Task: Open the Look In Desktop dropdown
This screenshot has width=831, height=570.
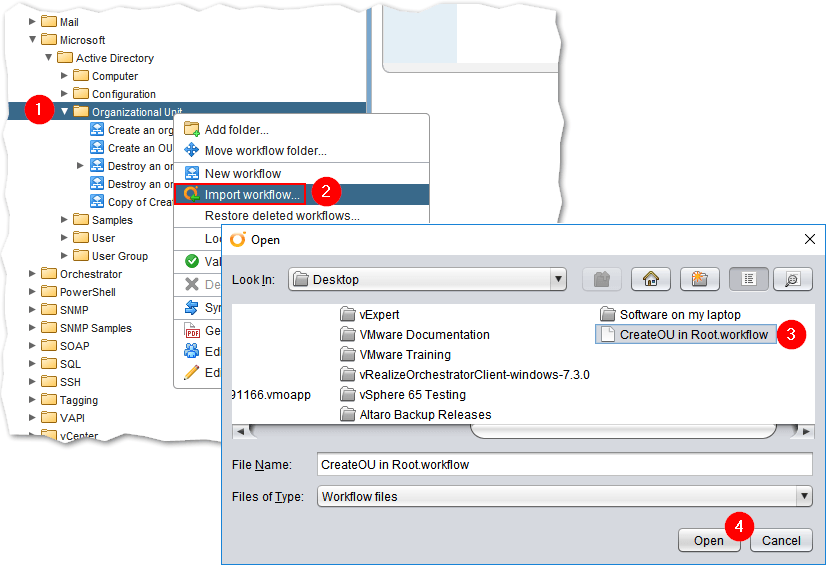Action: coord(558,279)
